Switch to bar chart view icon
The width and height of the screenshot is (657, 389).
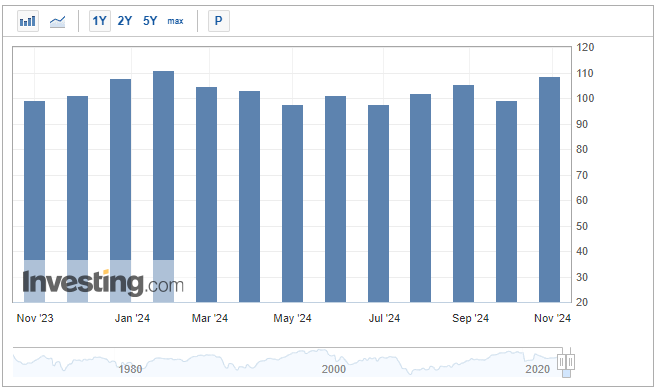click(x=28, y=21)
